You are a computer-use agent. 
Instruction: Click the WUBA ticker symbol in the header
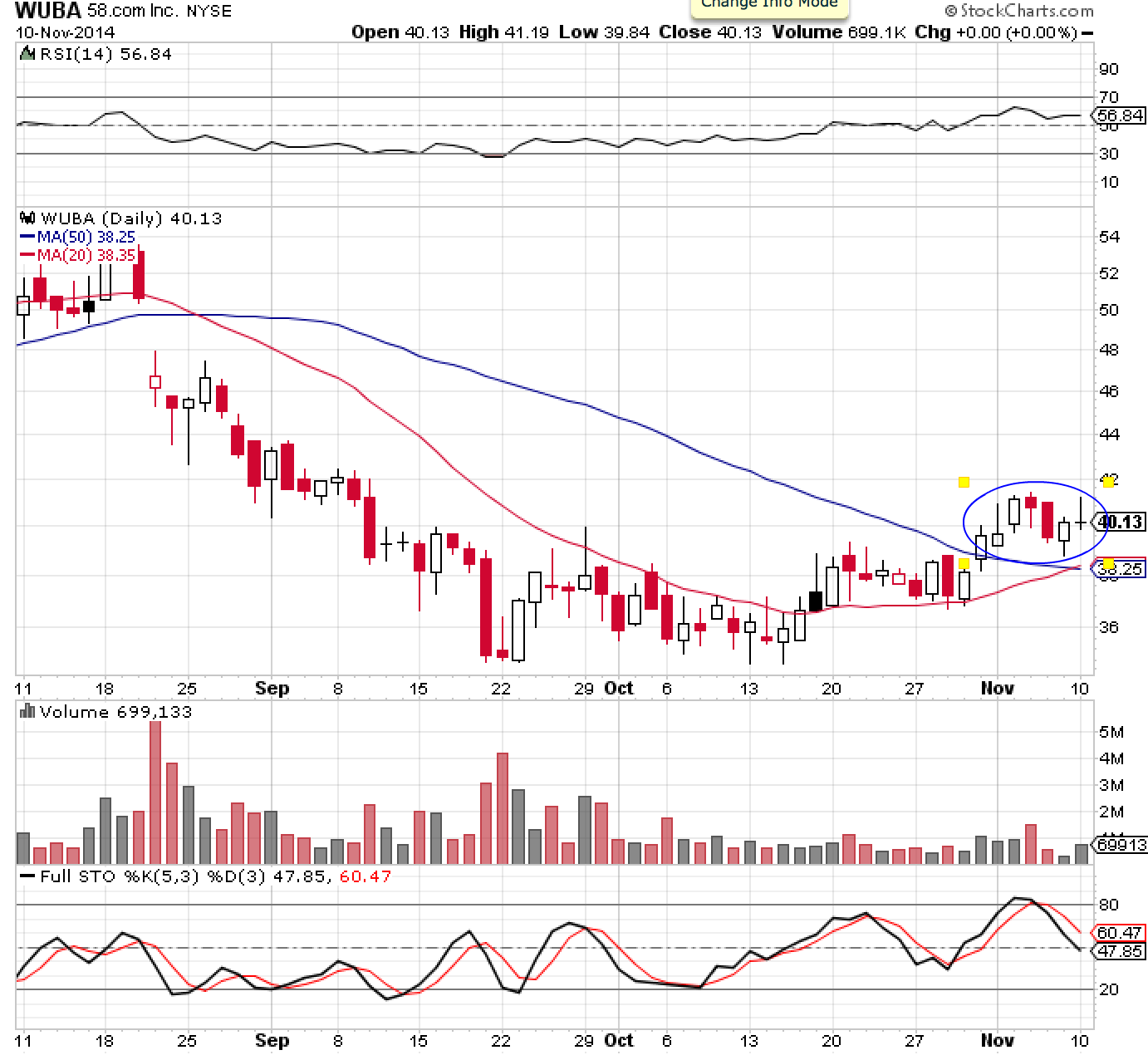tap(48, 11)
